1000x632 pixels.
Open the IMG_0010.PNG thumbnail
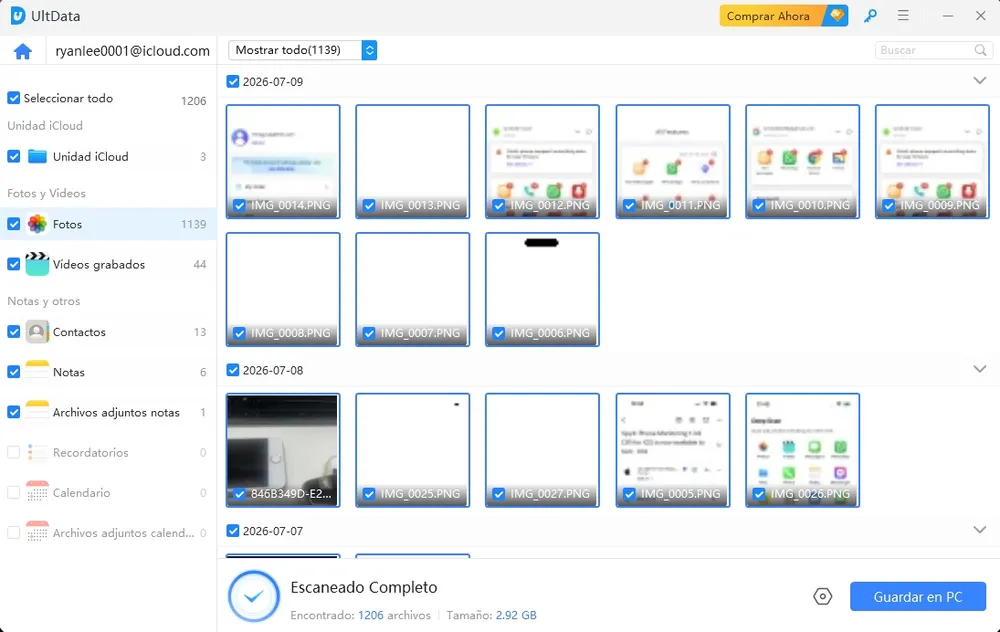pos(802,161)
